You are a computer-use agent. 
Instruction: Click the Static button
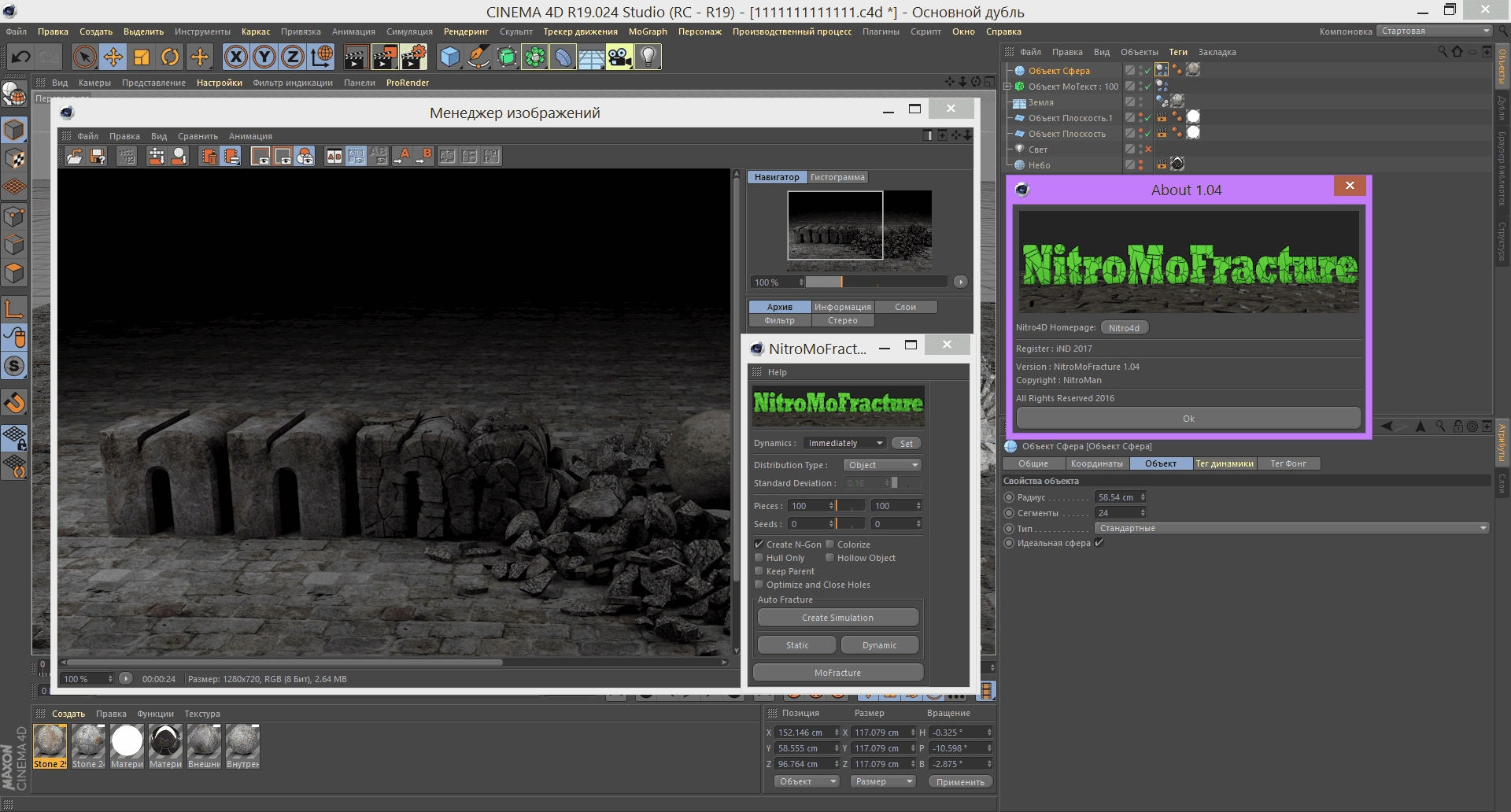(x=796, y=645)
